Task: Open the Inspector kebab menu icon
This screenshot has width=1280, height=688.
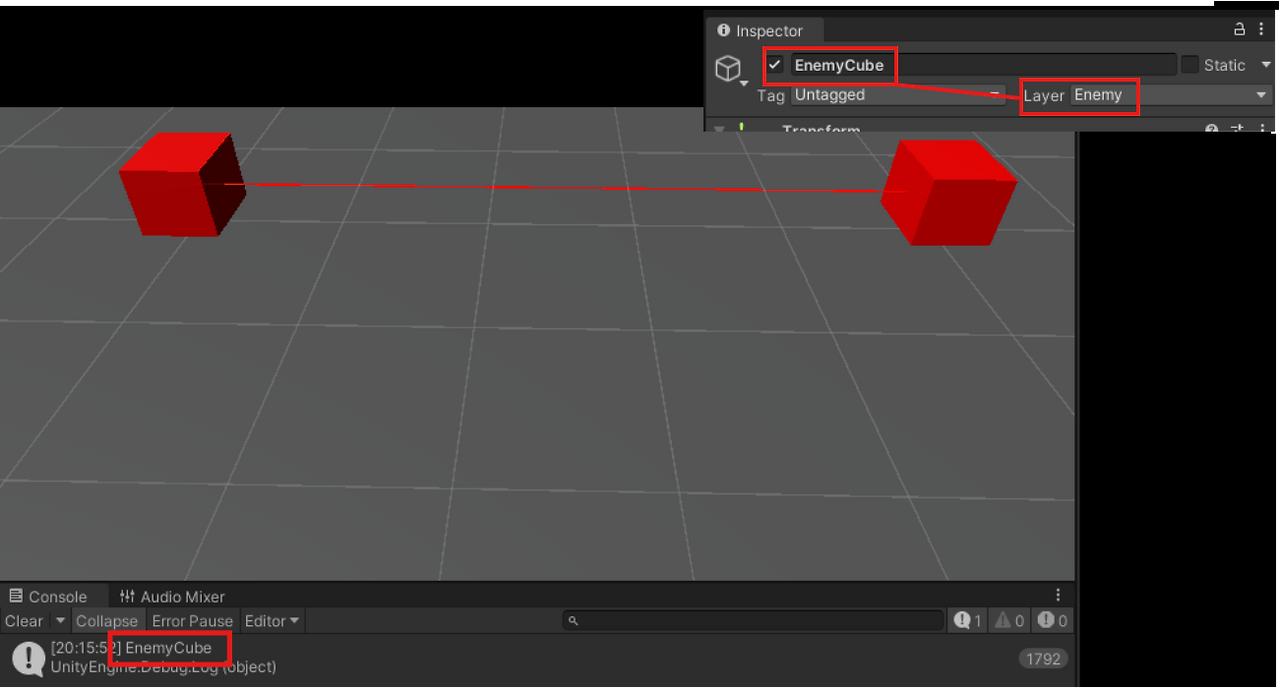Action: (1262, 30)
